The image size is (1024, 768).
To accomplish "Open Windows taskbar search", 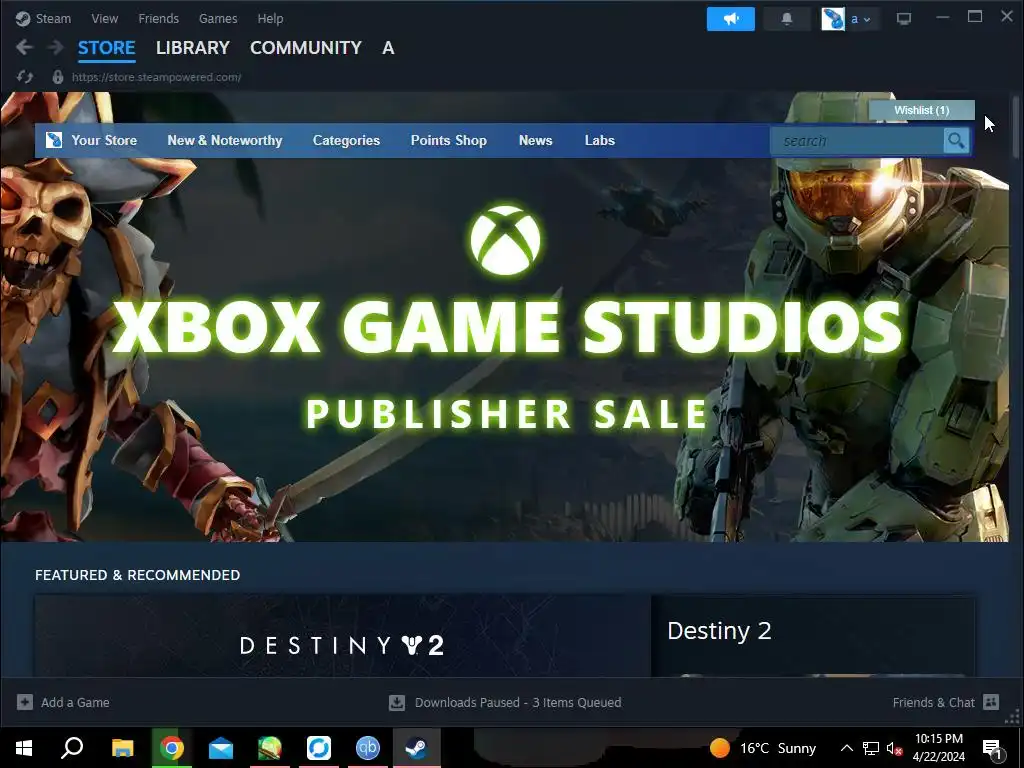I will click(72, 748).
